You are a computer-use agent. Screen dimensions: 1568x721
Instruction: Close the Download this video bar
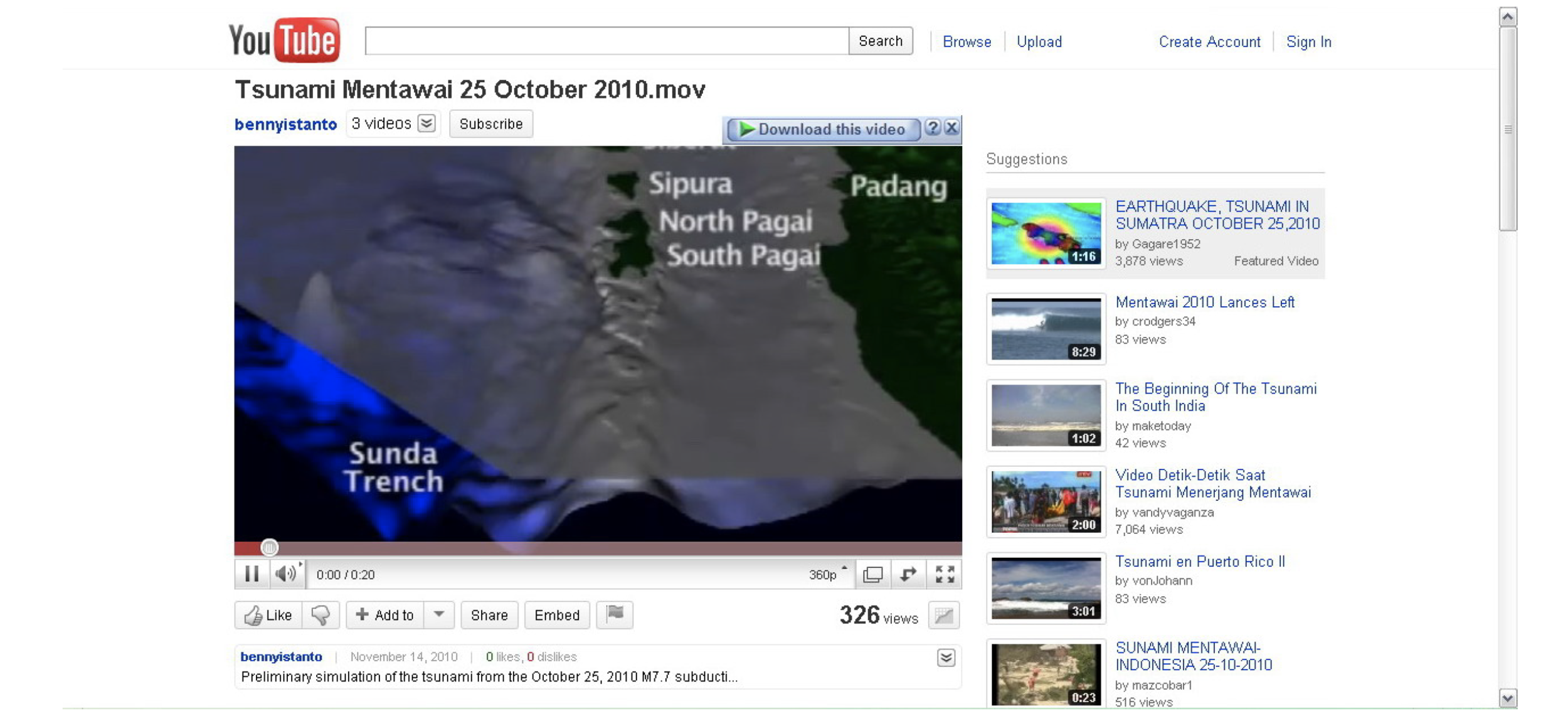coord(951,128)
